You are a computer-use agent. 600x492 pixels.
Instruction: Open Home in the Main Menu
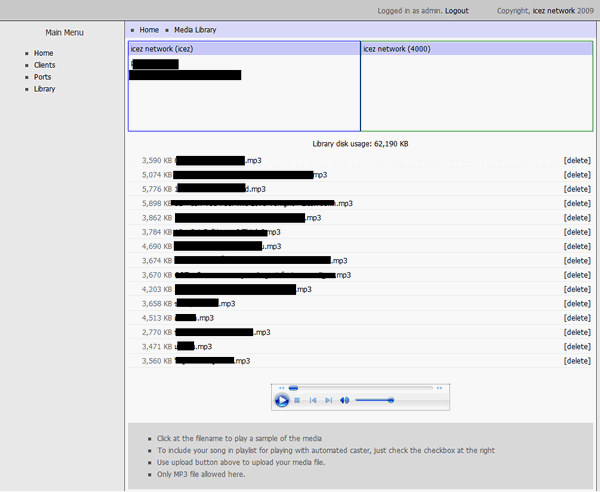tap(43, 53)
